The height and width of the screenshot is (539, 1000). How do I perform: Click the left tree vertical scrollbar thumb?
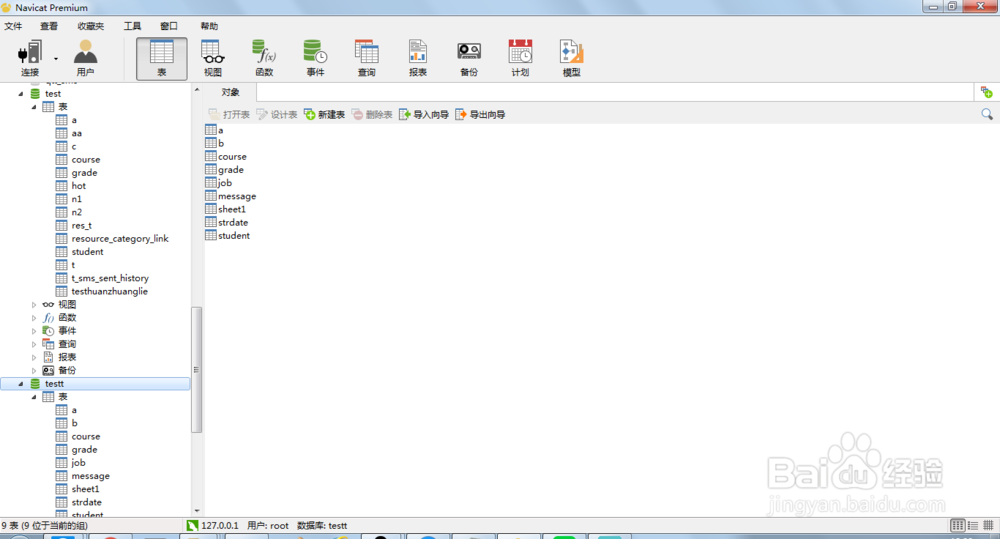coord(196,369)
